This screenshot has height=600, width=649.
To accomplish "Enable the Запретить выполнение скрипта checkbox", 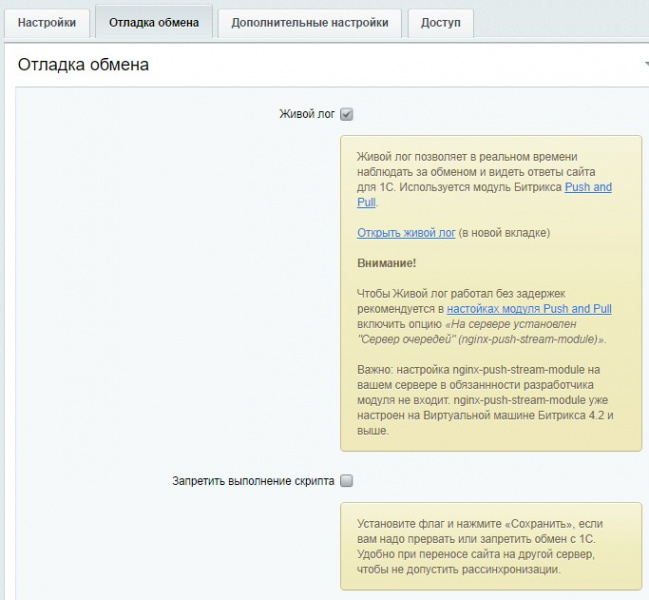I will click(x=346, y=481).
